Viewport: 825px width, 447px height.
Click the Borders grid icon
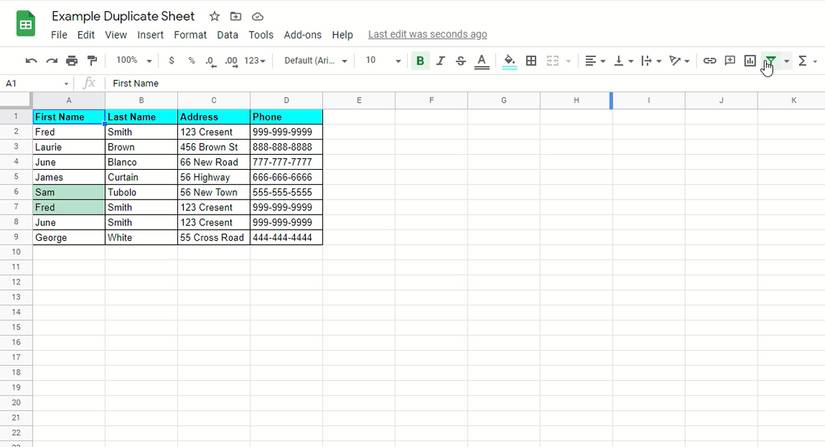[x=531, y=61]
